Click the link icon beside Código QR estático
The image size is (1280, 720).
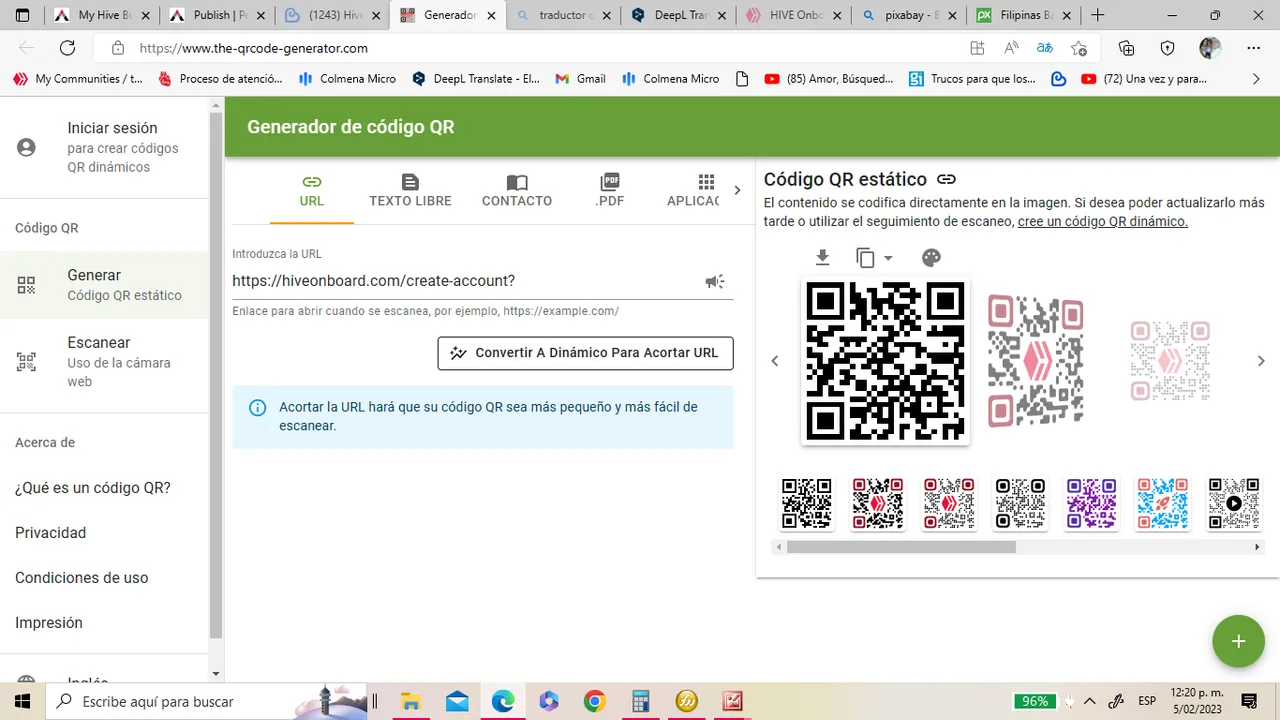tap(946, 179)
